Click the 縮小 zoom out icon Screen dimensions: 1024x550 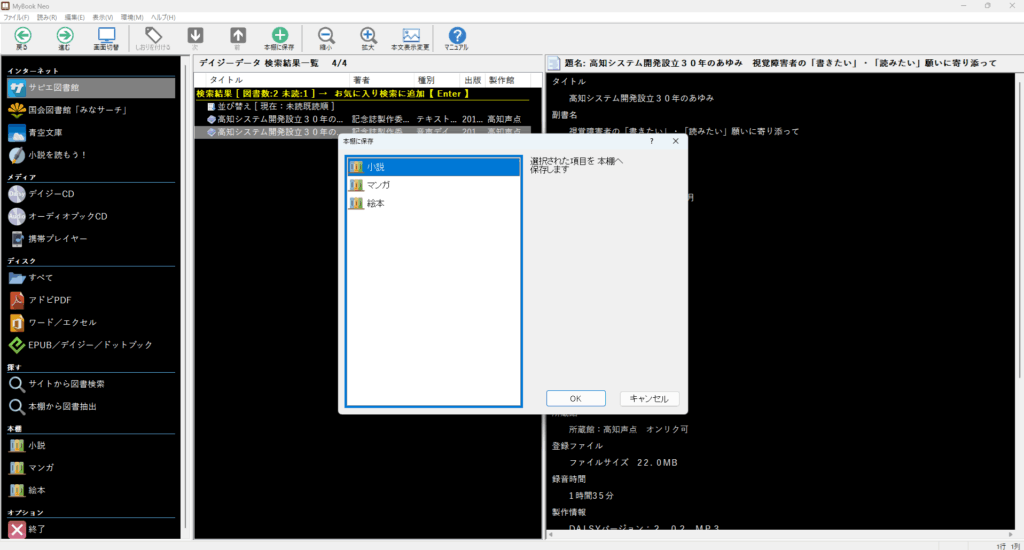[325, 38]
